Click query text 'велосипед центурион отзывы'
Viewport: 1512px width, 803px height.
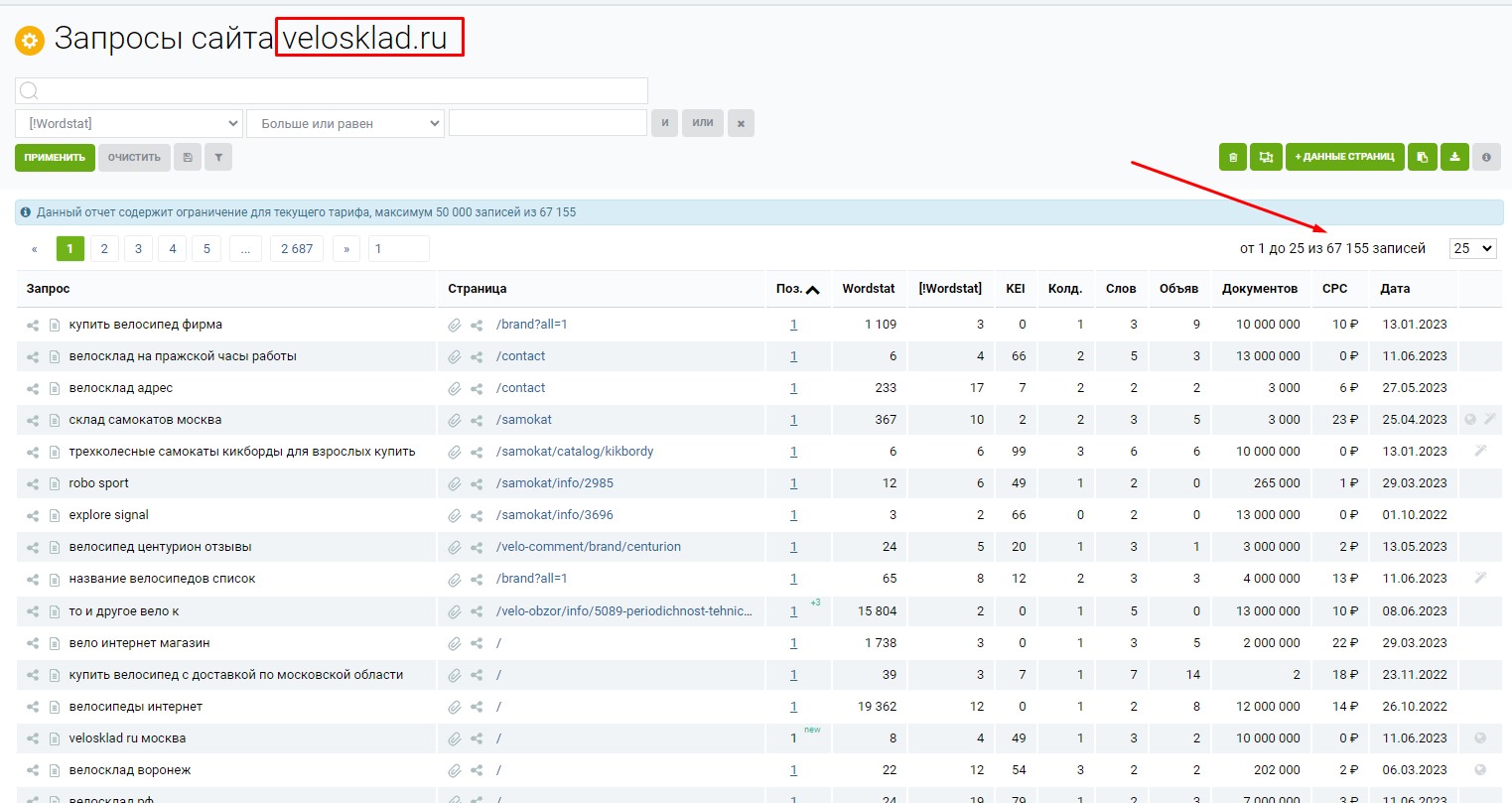coord(160,547)
